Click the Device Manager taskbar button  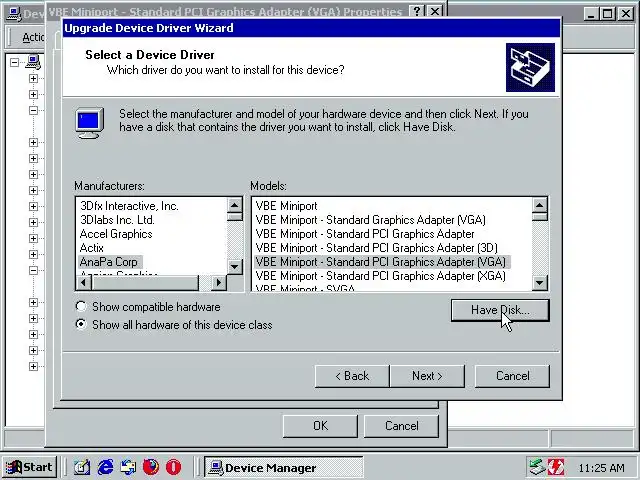pyautogui.click(x=284, y=468)
